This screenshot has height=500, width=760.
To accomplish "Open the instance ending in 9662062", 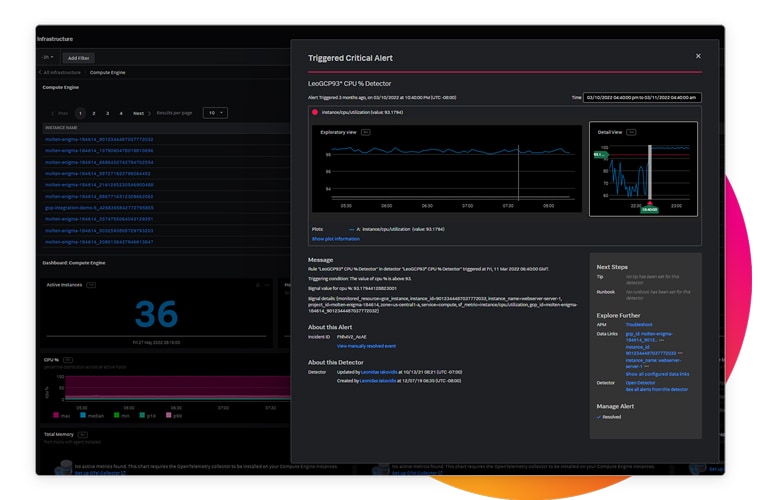I will [x=99, y=197].
